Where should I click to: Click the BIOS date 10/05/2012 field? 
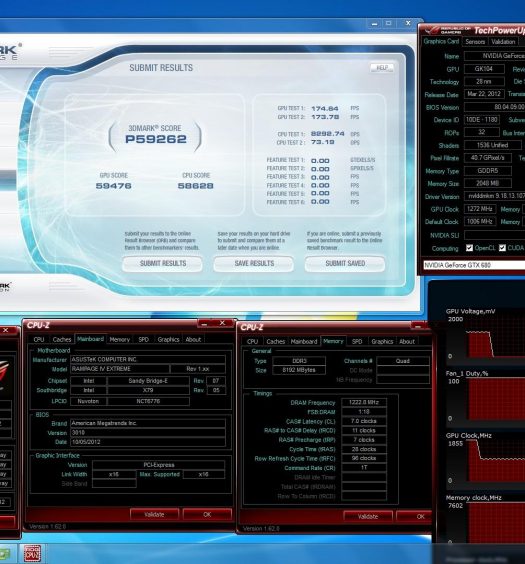click(x=148, y=442)
